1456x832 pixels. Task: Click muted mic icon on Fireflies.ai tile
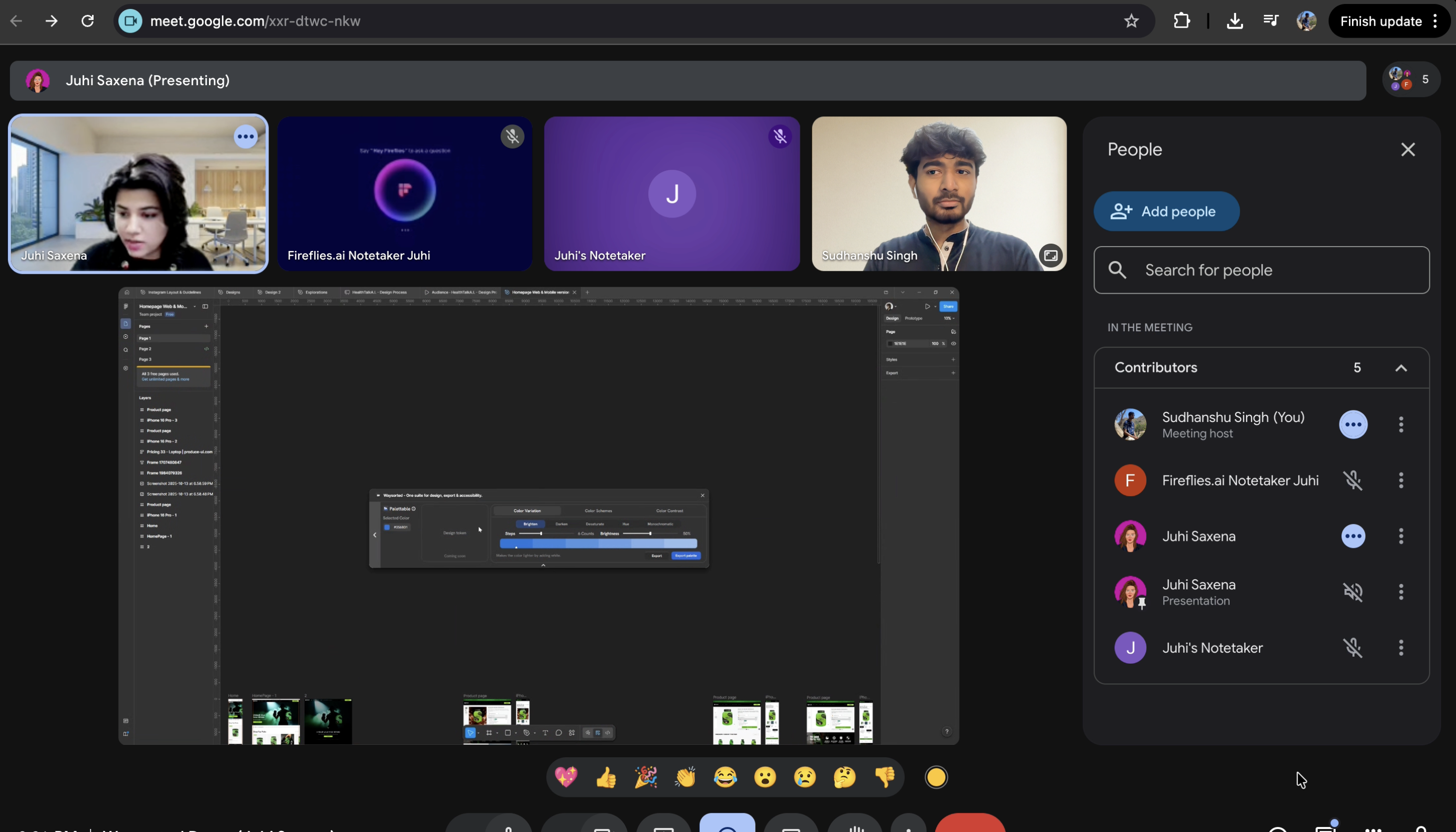tap(513, 137)
